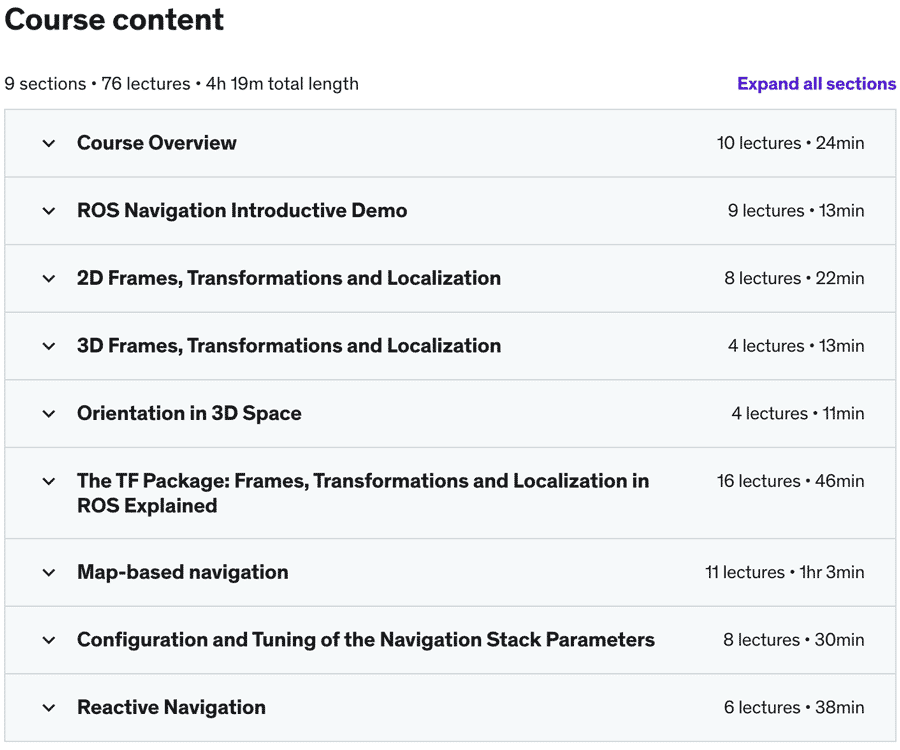The height and width of the screenshot is (750, 900).
Task: Expand 3D Frames, Transformations and Localization
Action: (x=289, y=346)
